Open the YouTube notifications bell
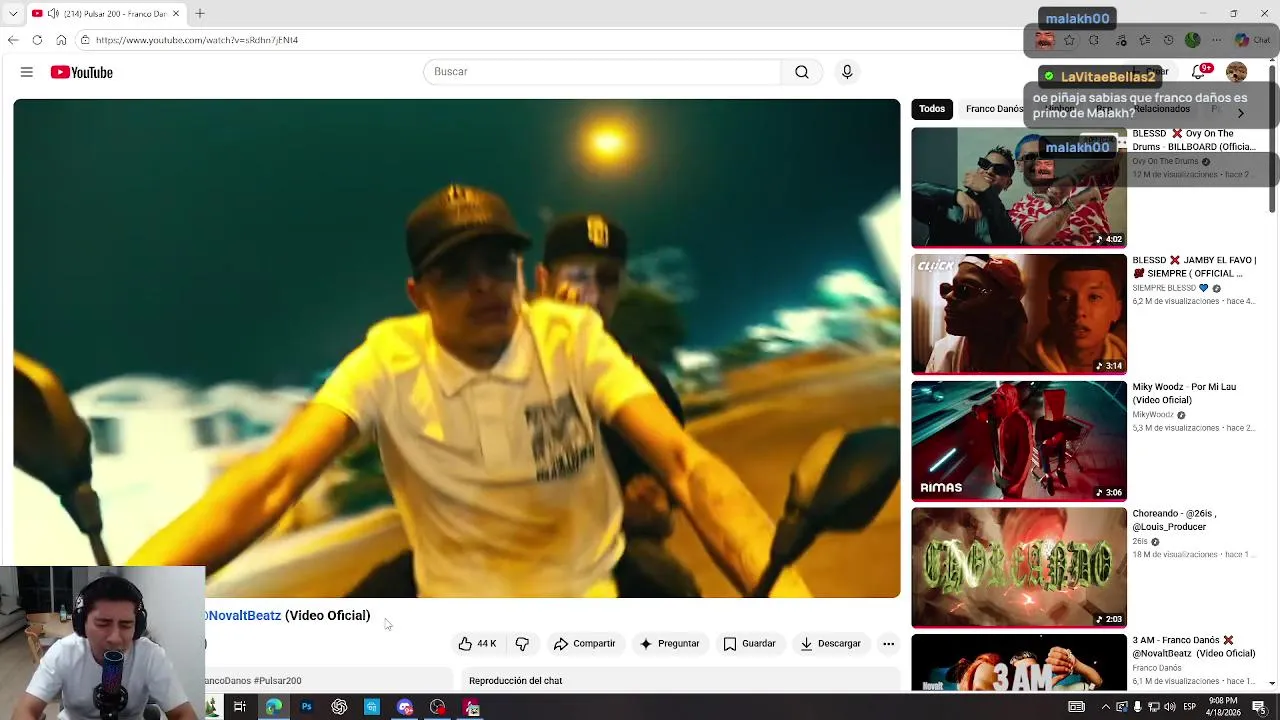Screen dimensions: 1280x720 [1199, 72]
